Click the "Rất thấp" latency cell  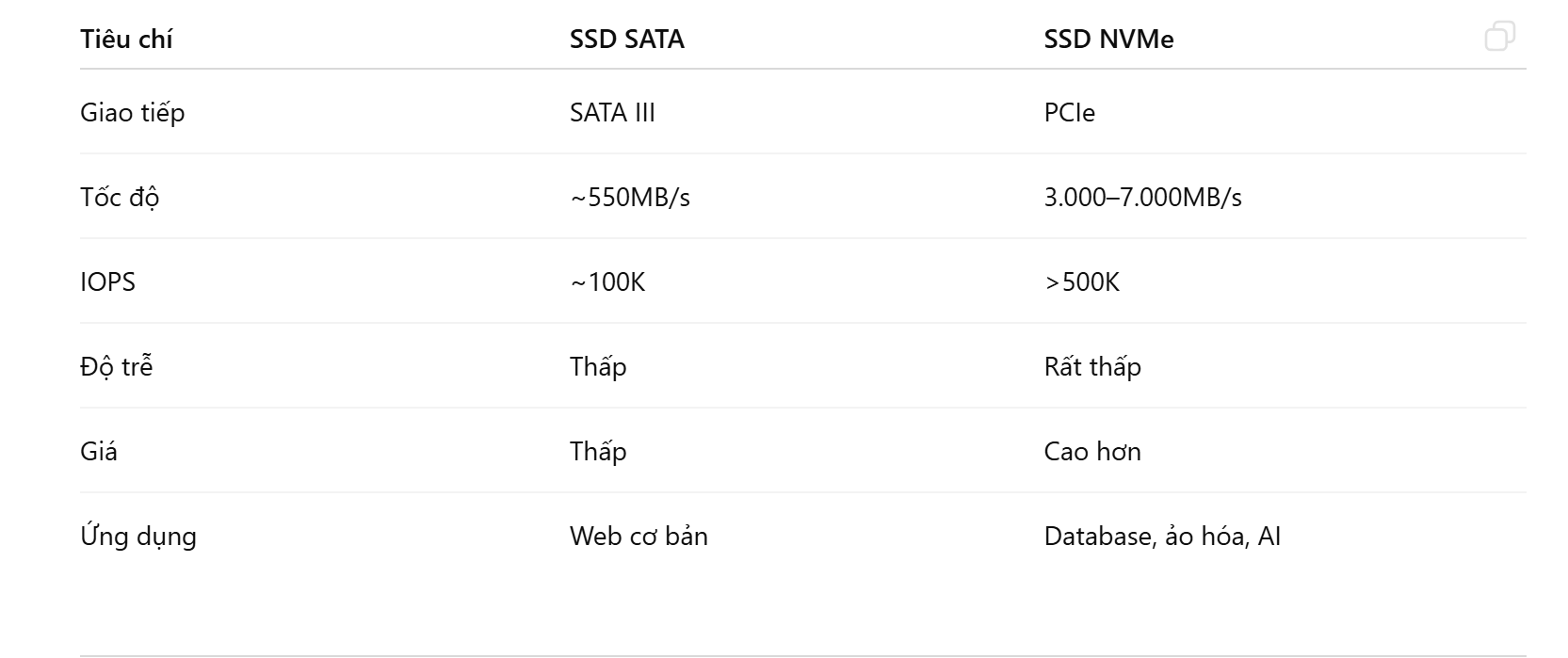coord(1092,367)
